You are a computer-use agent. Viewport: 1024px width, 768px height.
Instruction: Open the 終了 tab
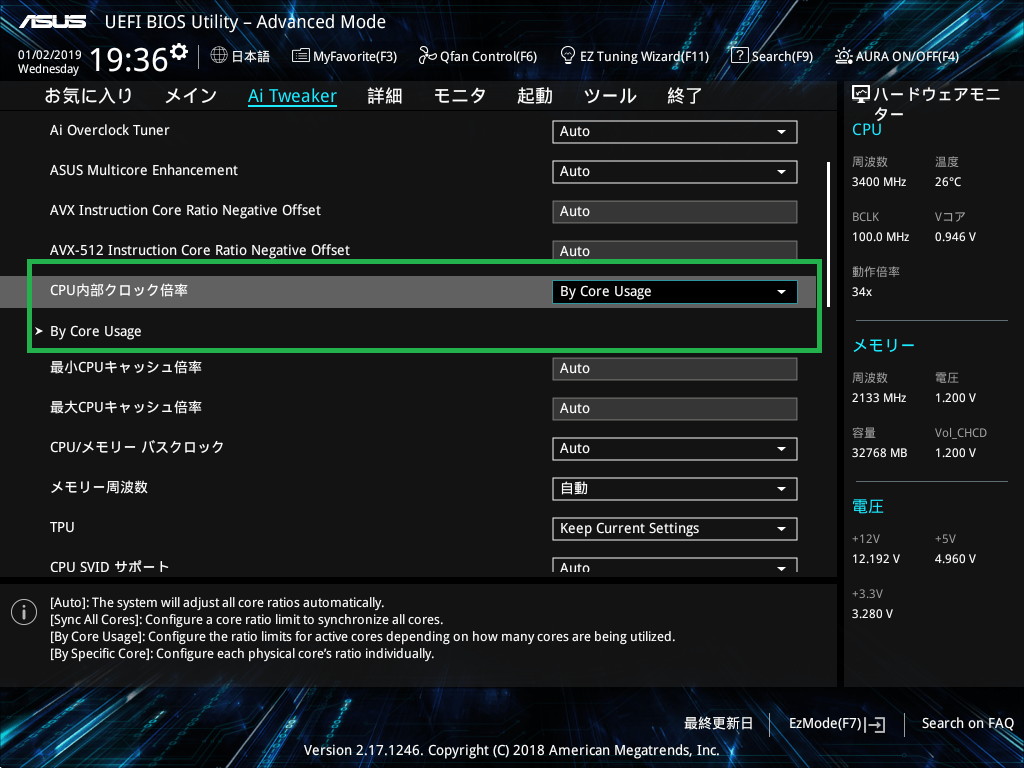pos(684,96)
